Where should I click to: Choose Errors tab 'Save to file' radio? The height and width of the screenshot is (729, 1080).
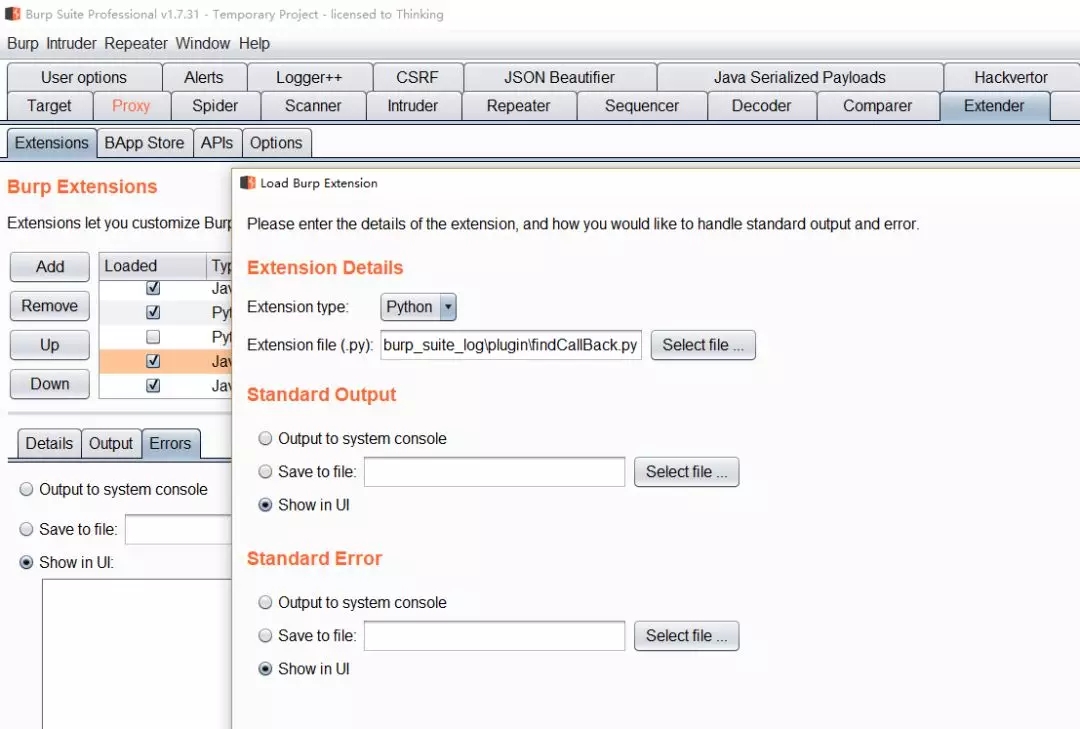26,529
